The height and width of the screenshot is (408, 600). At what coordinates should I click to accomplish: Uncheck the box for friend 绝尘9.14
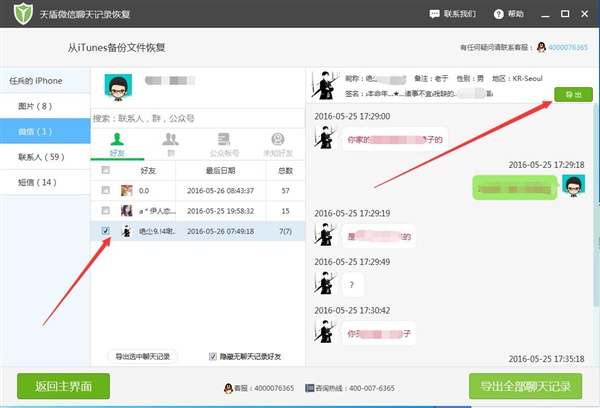click(x=106, y=231)
